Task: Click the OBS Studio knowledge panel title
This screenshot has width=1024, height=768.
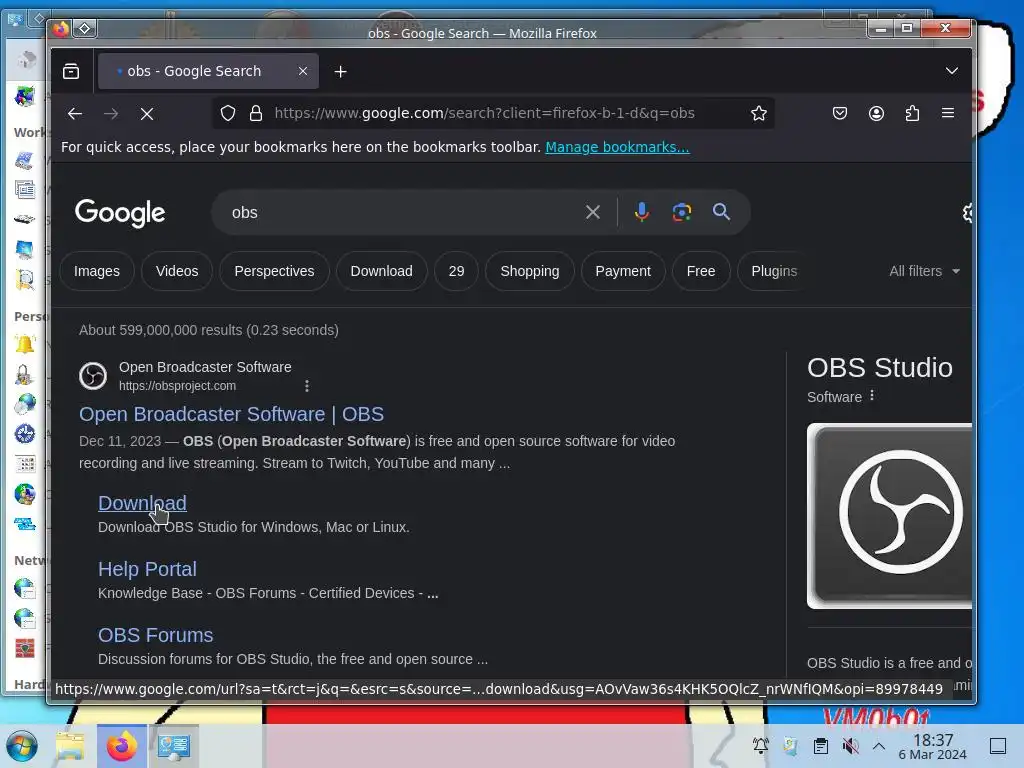Action: point(880,368)
